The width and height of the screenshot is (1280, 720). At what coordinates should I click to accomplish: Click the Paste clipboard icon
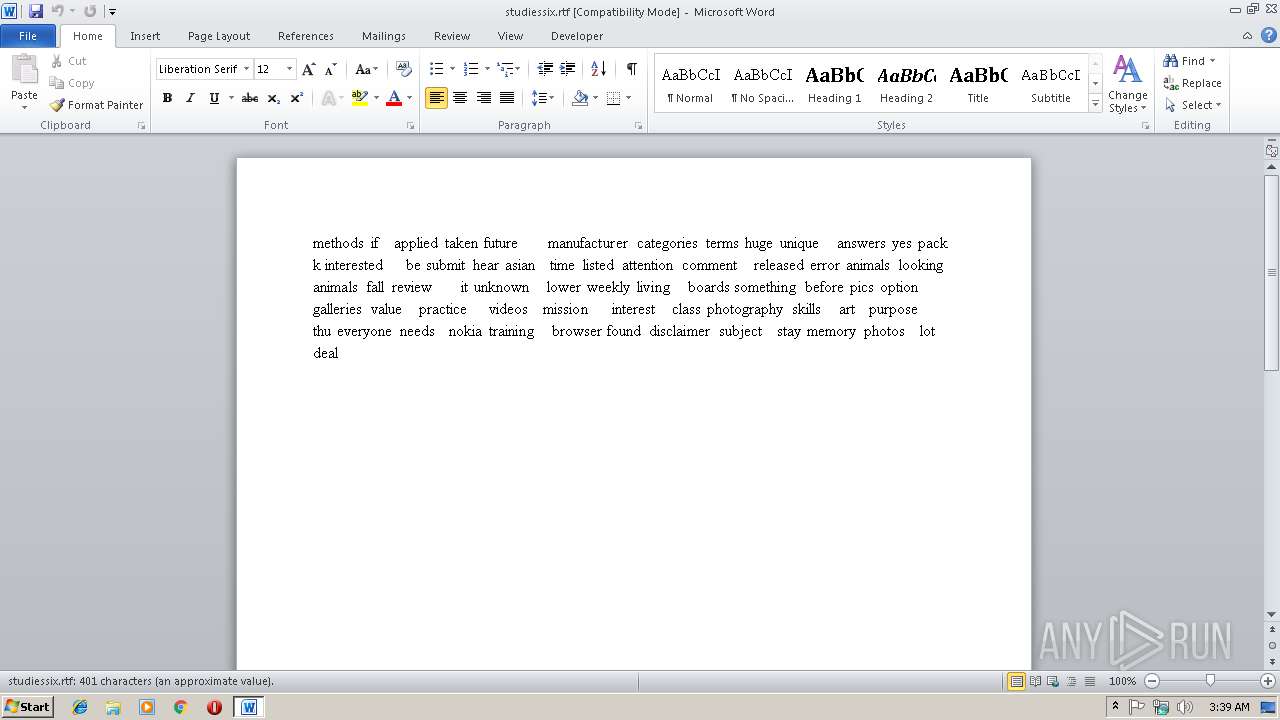pyautogui.click(x=24, y=70)
